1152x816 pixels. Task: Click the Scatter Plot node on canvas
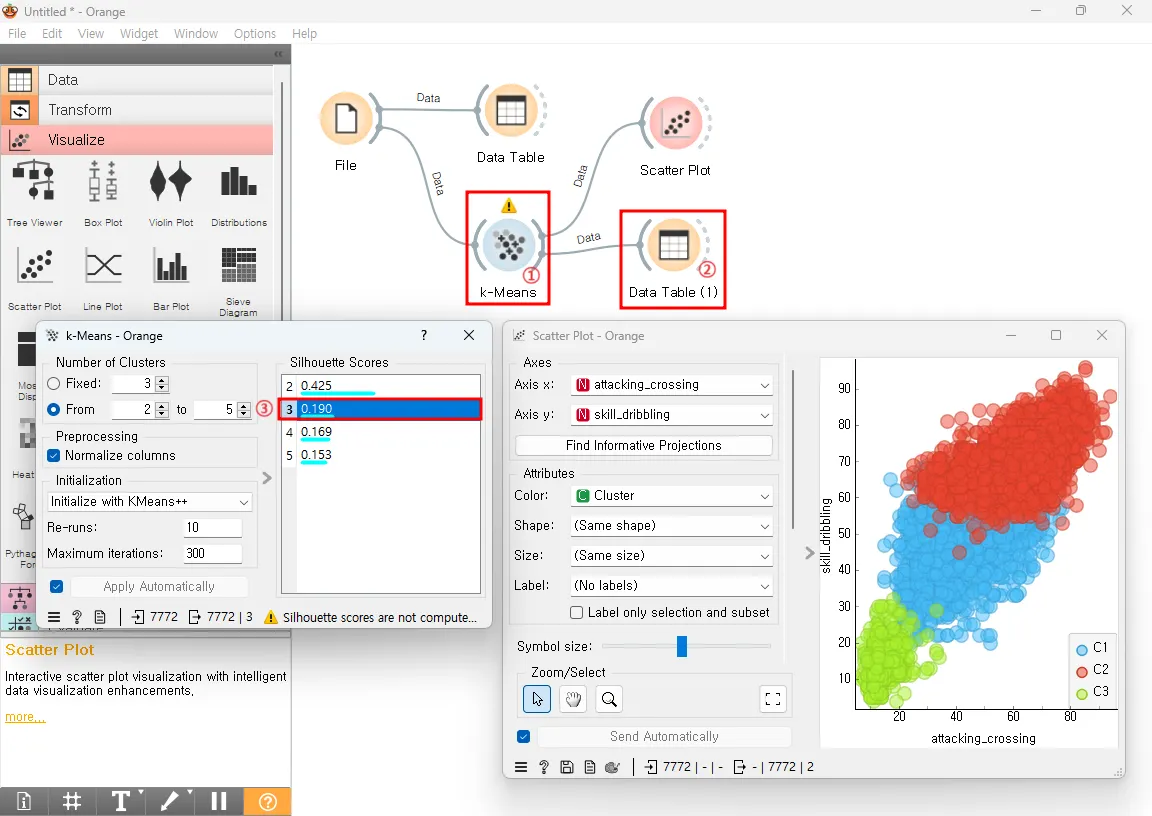coord(675,123)
